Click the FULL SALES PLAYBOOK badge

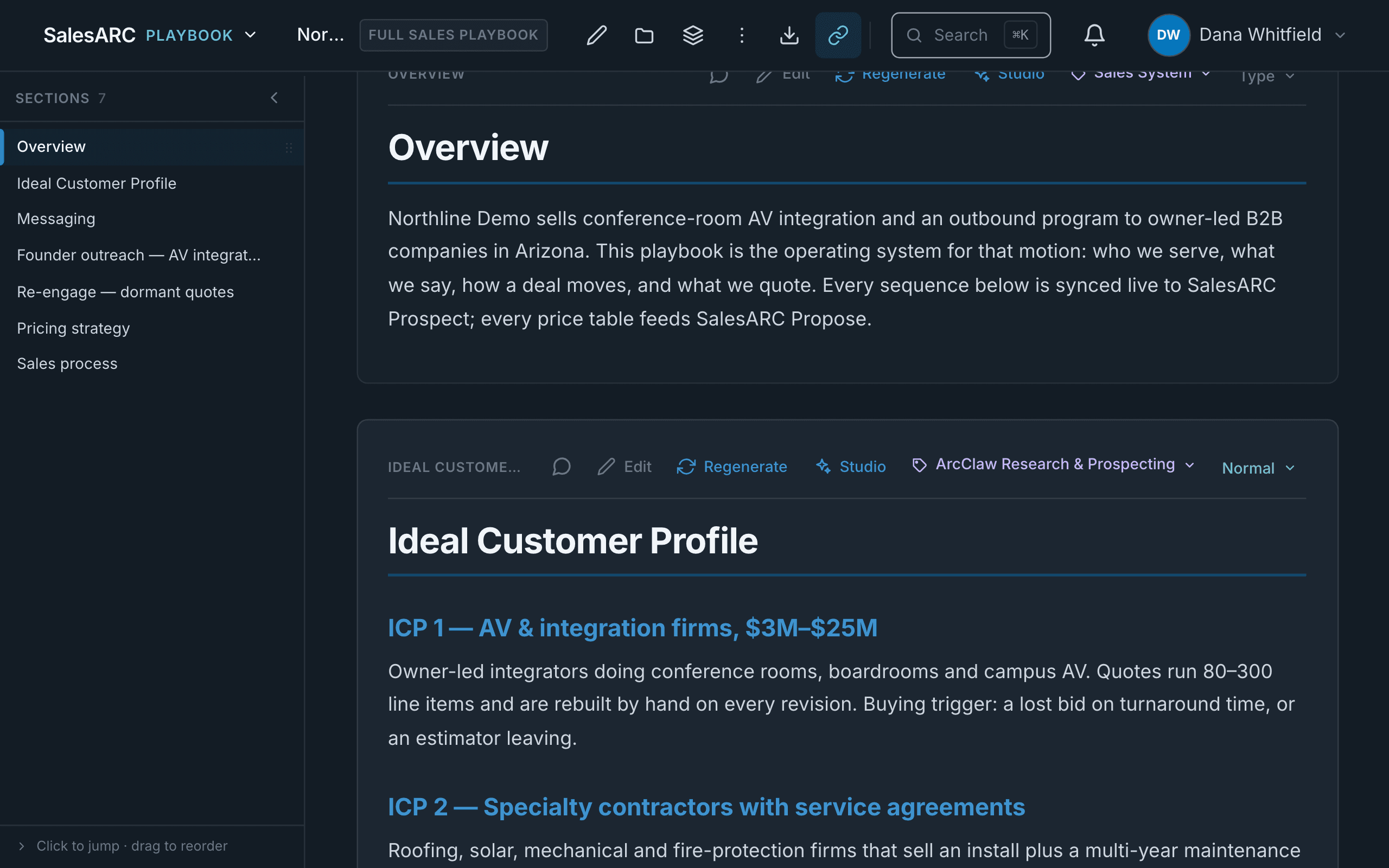point(454,35)
